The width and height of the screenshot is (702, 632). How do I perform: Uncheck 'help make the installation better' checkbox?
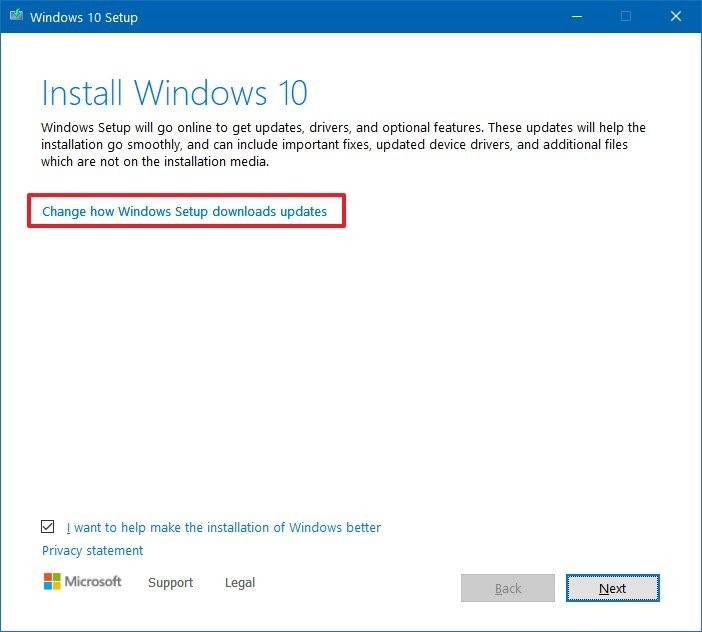click(47, 526)
